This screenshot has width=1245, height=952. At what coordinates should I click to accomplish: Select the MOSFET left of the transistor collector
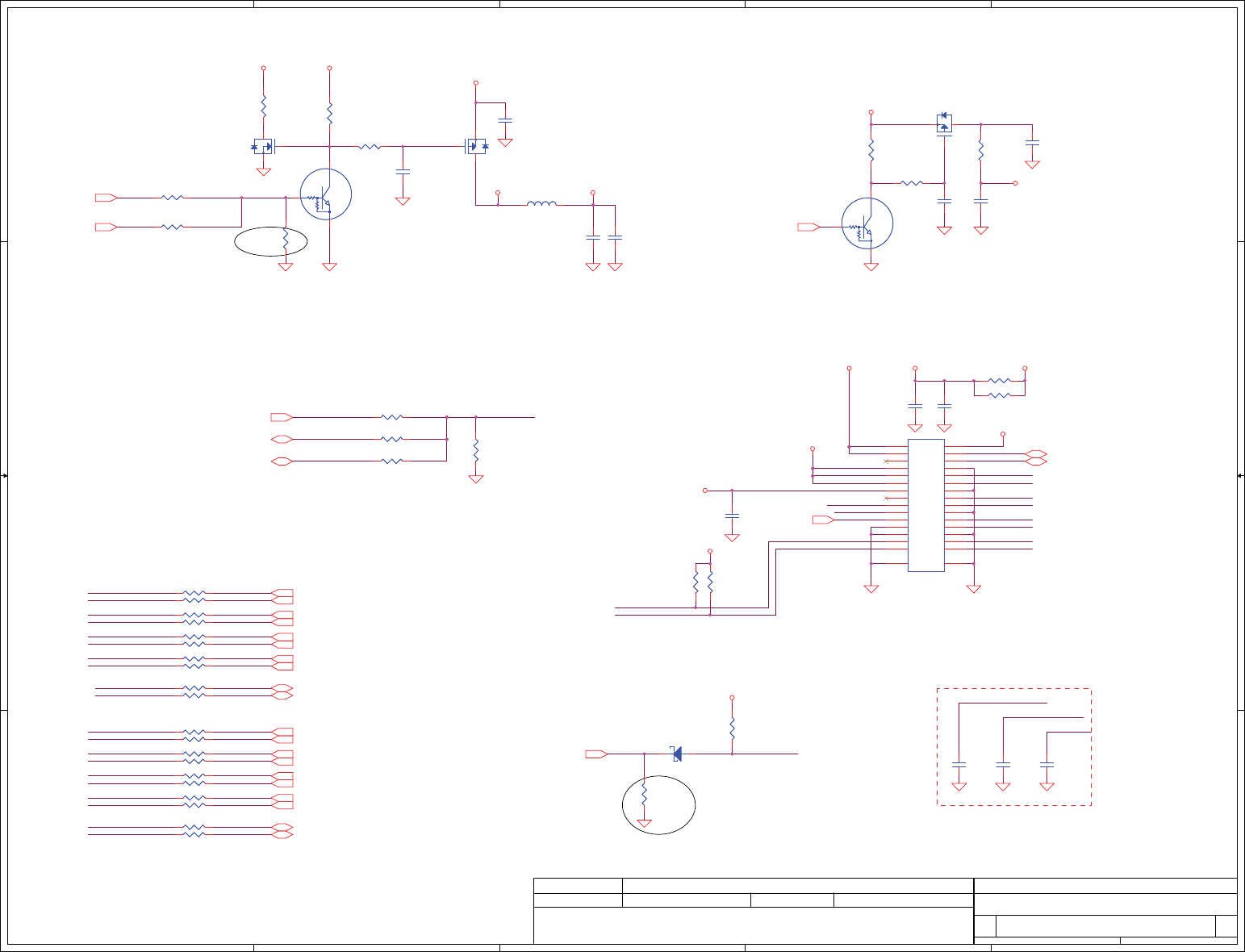(x=264, y=146)
